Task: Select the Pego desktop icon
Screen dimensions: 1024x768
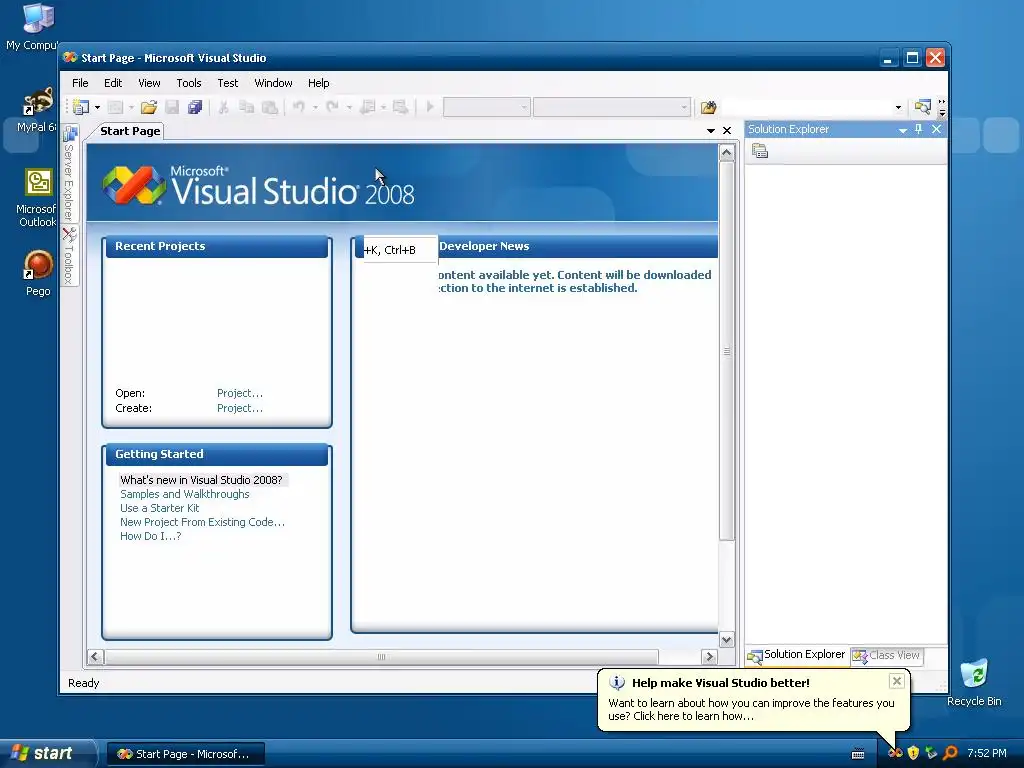Action: [38, 273]
